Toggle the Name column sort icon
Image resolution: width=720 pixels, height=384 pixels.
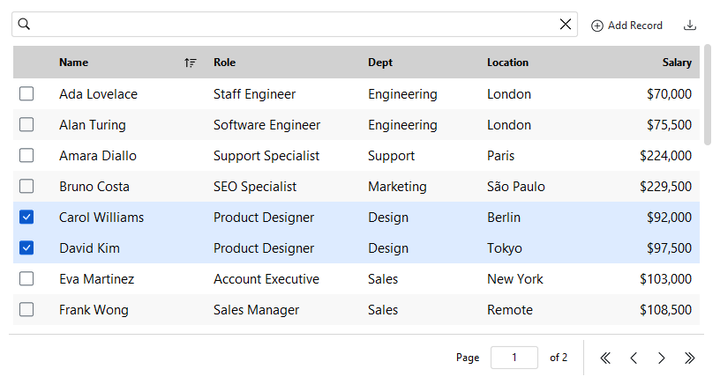[190, 62]
